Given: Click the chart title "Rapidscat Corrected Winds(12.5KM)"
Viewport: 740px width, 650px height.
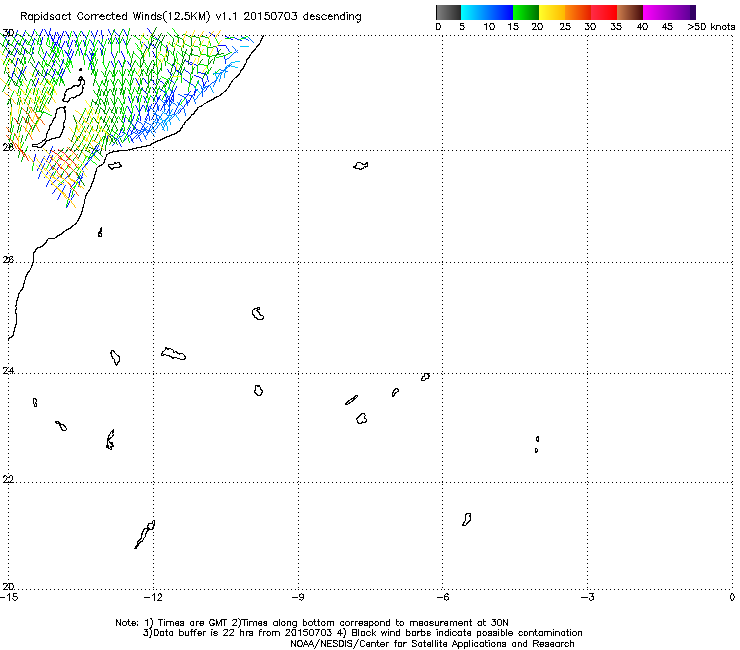Looking at the screenshot, I should (x=115, y=17).
